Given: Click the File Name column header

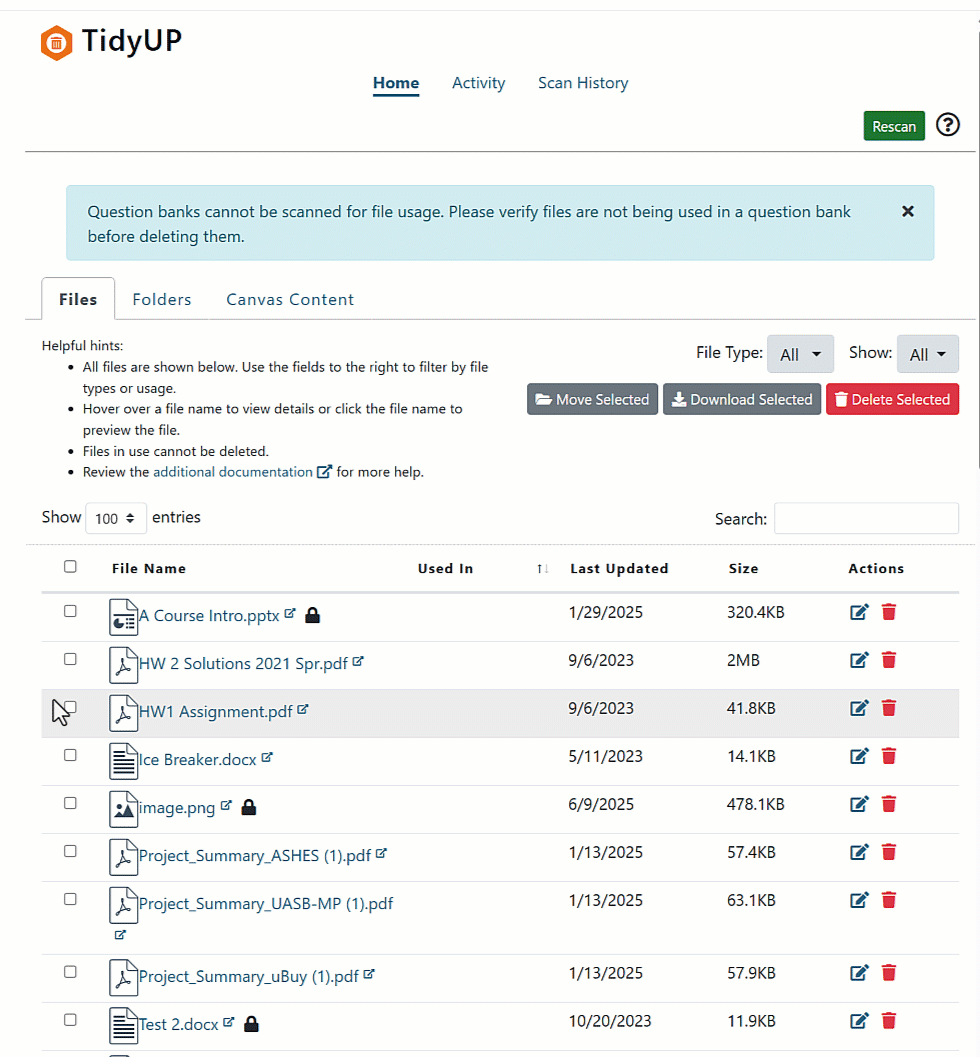Looking at the screenshot, I should point(149,568).
